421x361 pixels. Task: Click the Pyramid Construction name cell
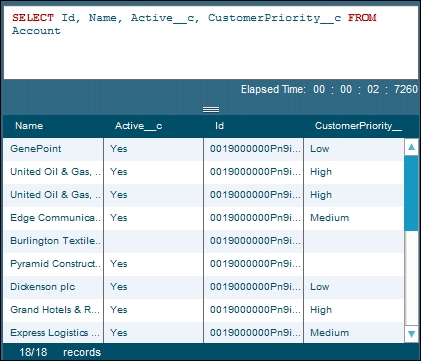pos(53,264)
